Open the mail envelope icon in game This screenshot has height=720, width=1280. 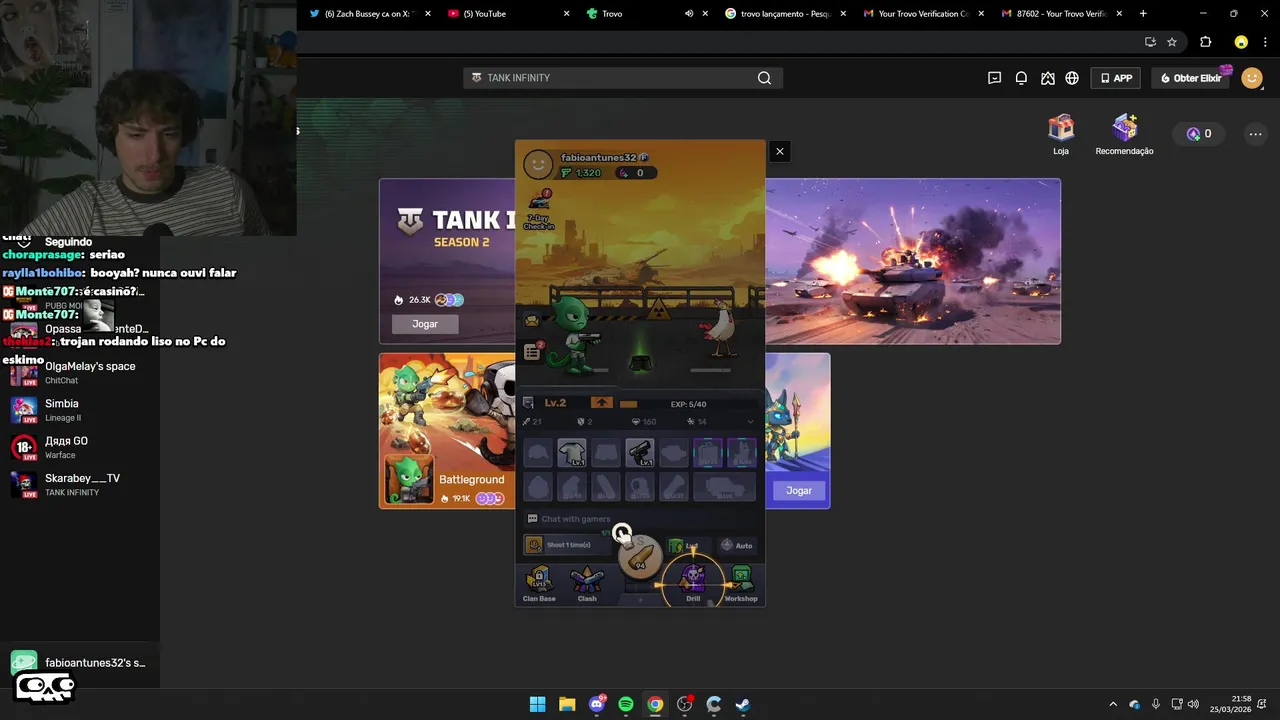point(532,320)
